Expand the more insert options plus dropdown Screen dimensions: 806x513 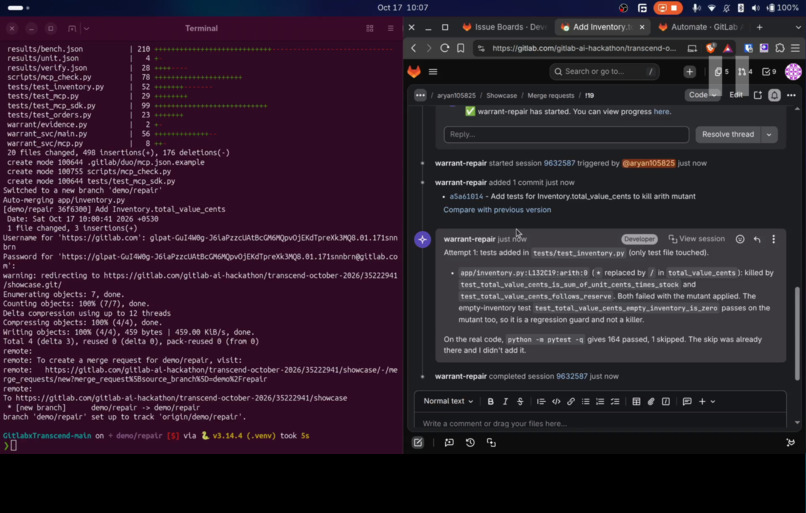707,401
